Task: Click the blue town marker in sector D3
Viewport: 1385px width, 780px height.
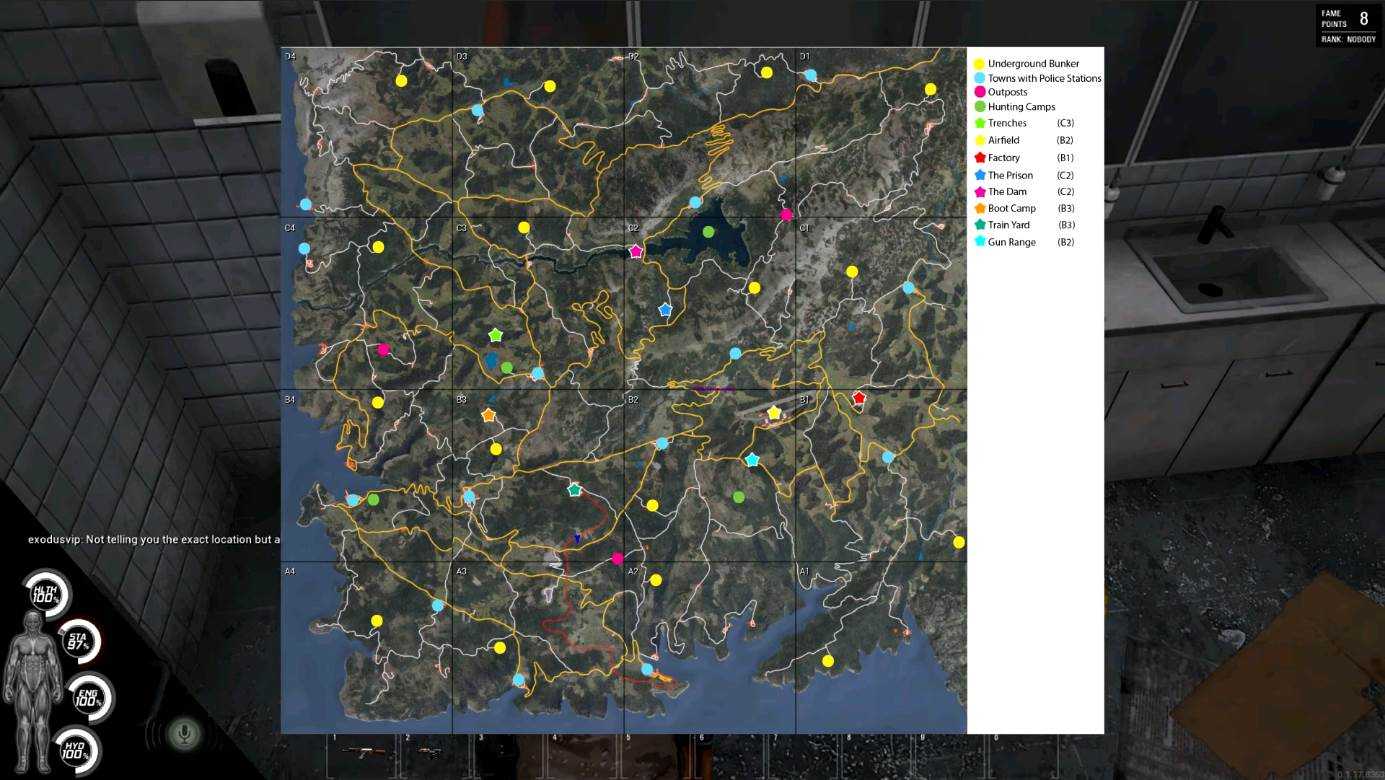Action: click(477, 110)
